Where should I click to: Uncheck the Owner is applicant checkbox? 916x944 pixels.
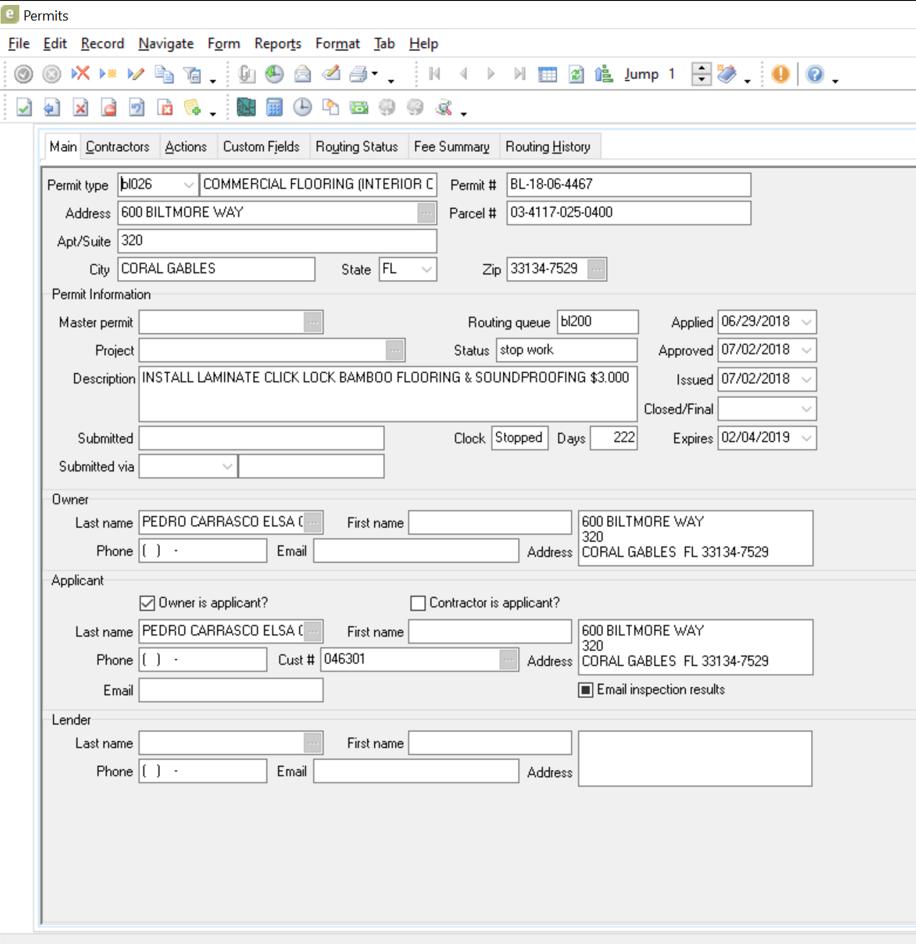(147, 603)
